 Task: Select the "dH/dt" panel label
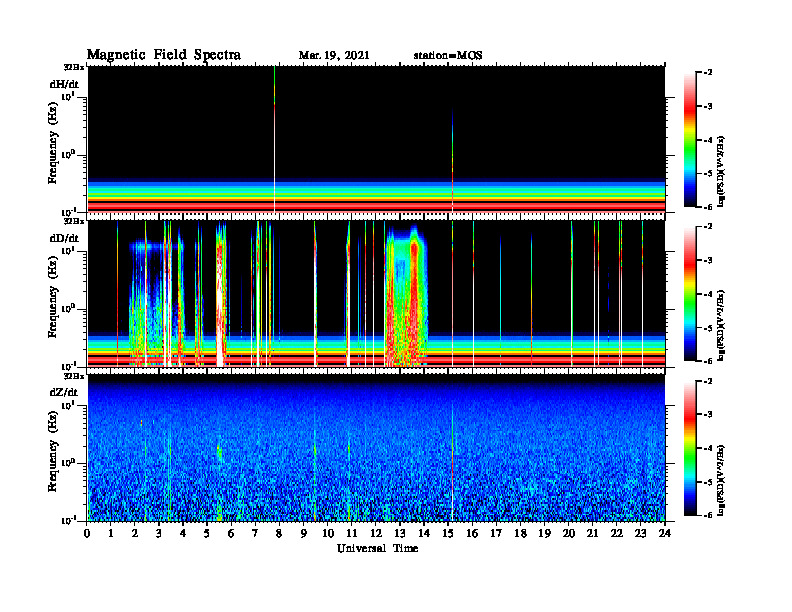[x=64, y=84]
